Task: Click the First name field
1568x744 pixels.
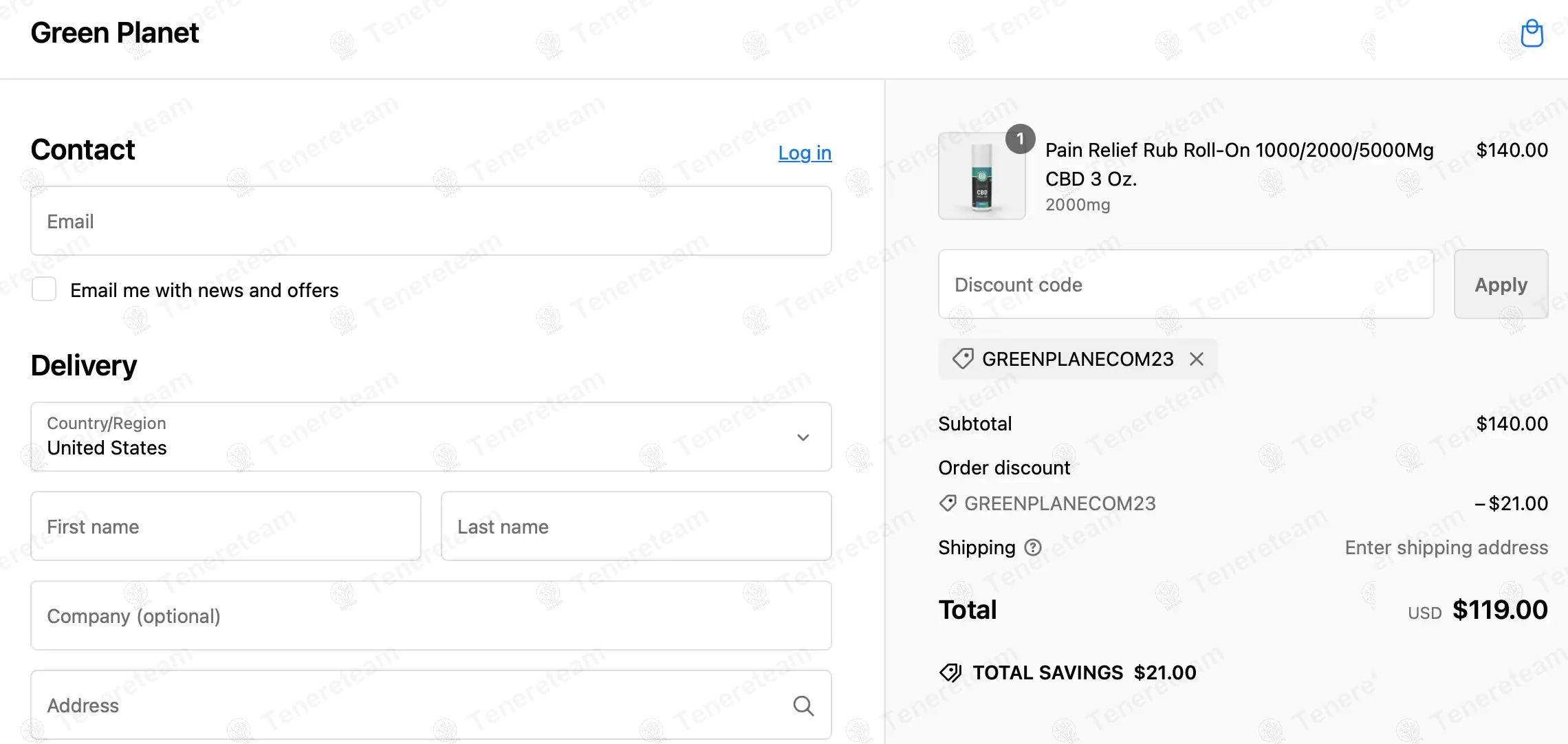Action: (226, 527)
